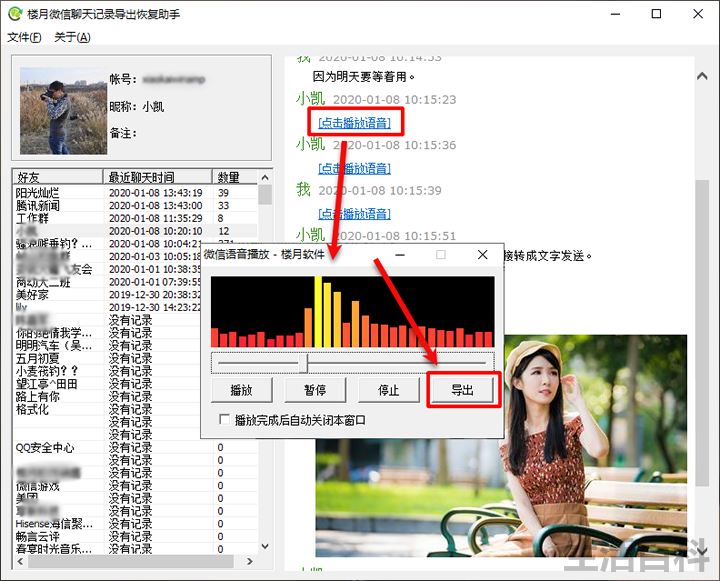Sort list by 数量 column header
Screen dimensions: 720x581
click(235, 177)
